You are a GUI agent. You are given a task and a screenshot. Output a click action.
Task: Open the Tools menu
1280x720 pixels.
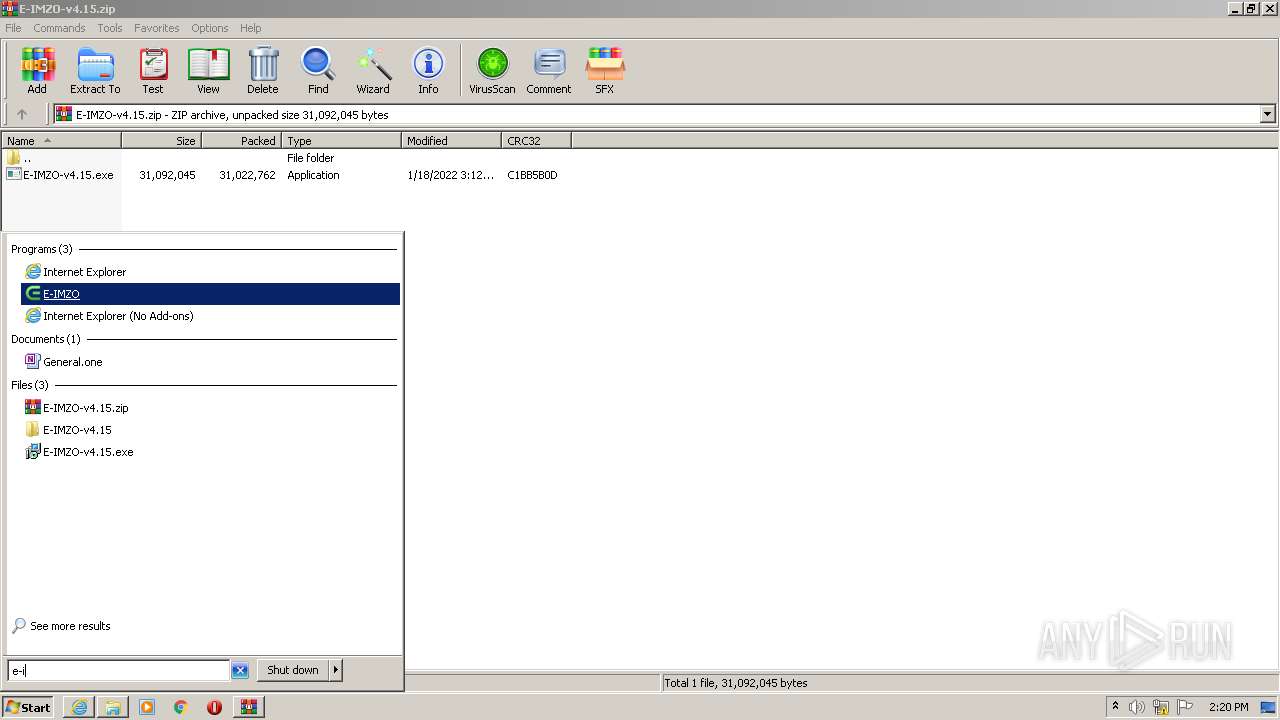pos(110,28)
